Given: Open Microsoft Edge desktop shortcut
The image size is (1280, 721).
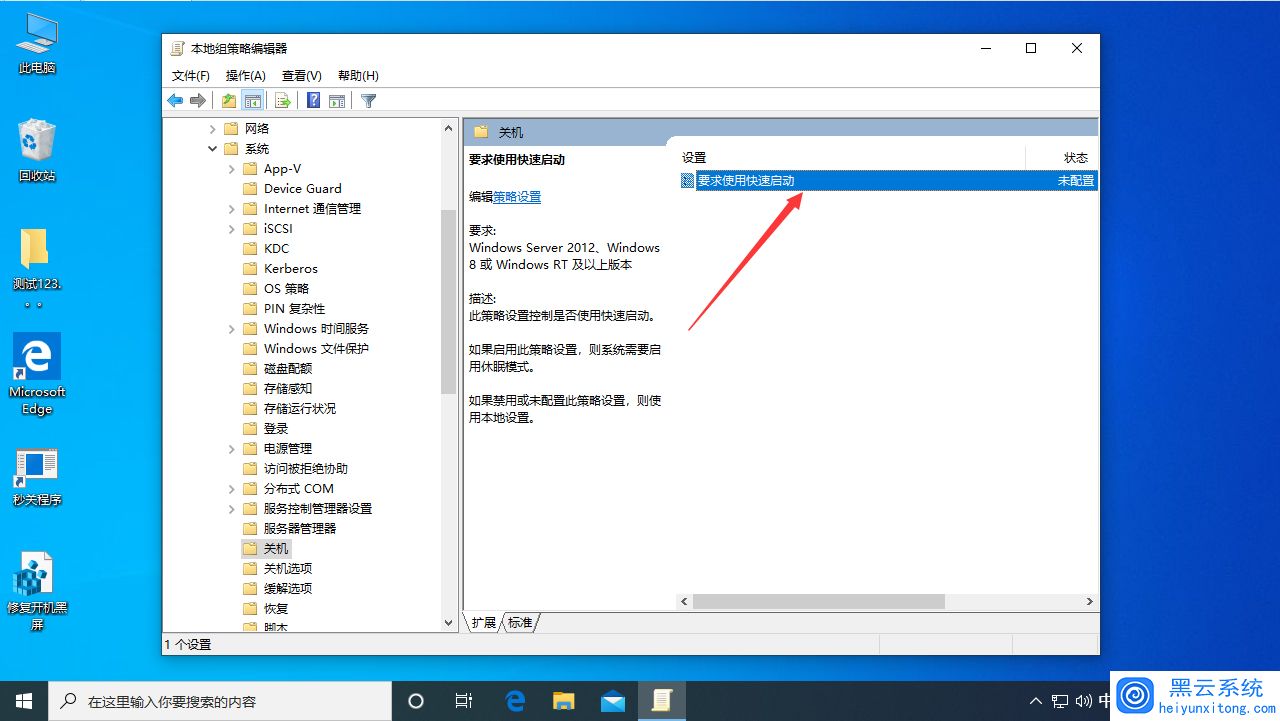Looking at the screenshot, I should (37, 375).
